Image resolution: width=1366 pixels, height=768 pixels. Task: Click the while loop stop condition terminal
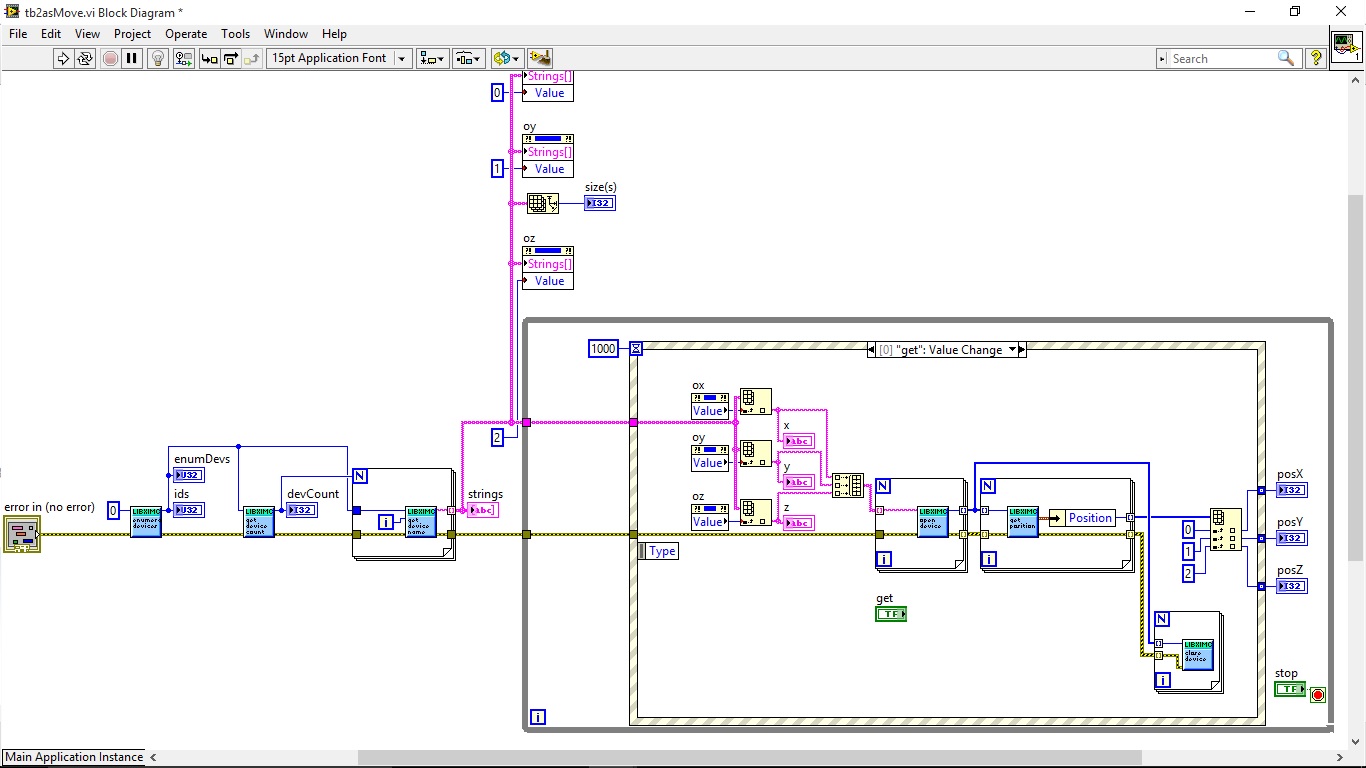1317,695
